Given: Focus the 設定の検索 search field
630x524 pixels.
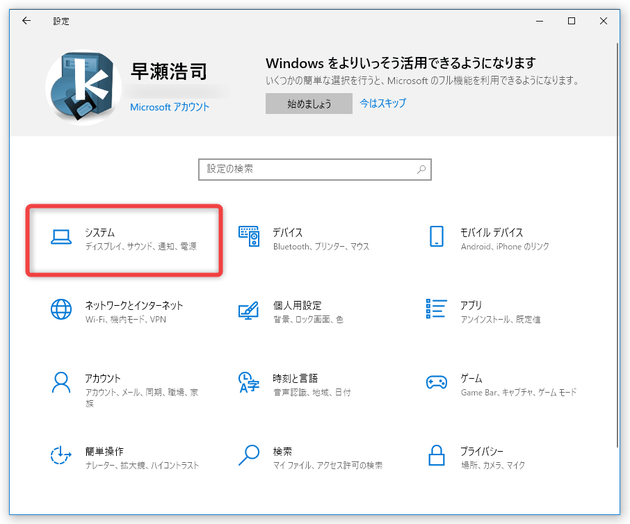Looking at the screenshot, I should [x=315, y=170].
